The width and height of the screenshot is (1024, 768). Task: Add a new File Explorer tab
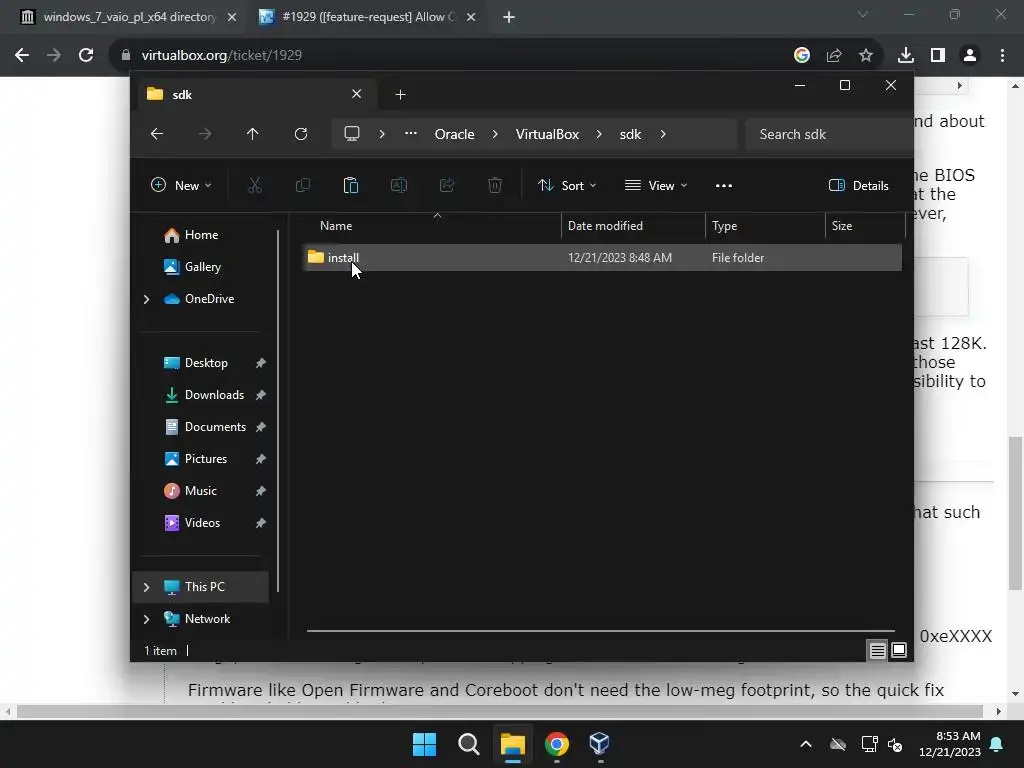[400, 95]
